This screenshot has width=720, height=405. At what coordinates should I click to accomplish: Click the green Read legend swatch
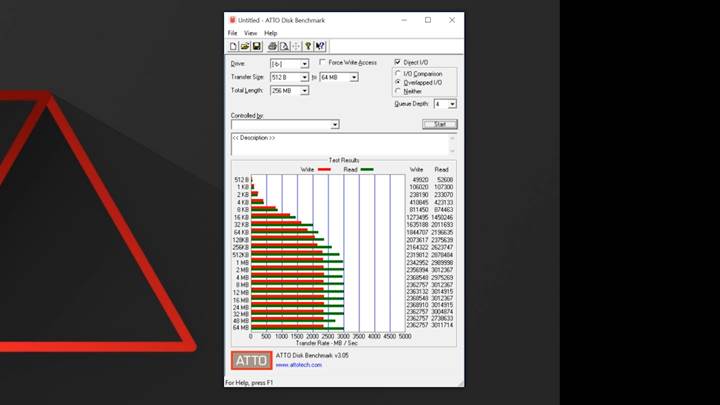pyautogui.click(x=367, y=169)
